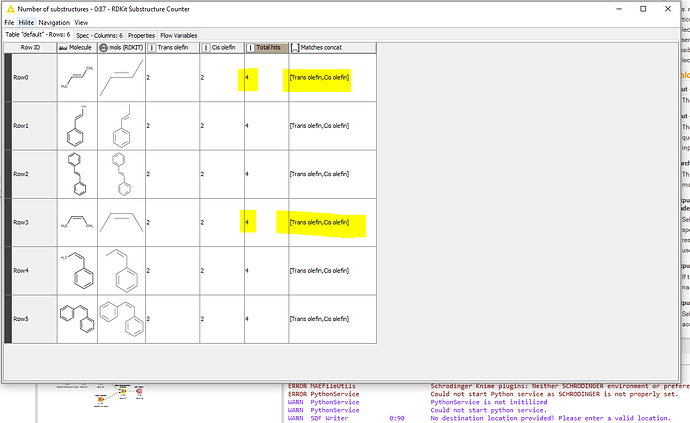This screenshot has height=423, width=690.
Task: Click Row1 mols (RDKIT) structure image
Action: [x=121, y=126]
